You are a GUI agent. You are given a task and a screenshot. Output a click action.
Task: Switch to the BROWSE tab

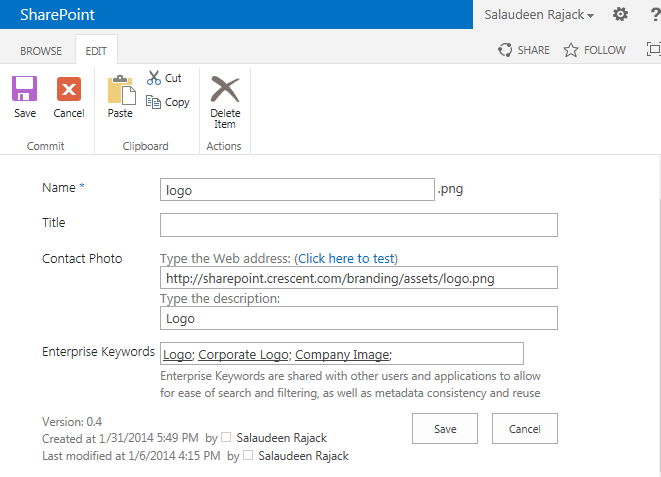pyautogui.click(x=41, y=51)
